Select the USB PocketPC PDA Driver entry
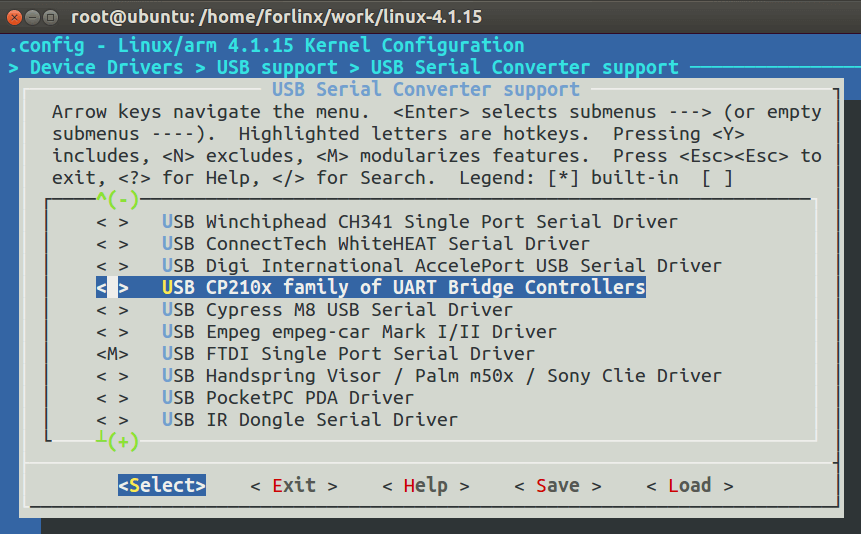This screenshot has height=534, width=861. (x=288, y=398)
